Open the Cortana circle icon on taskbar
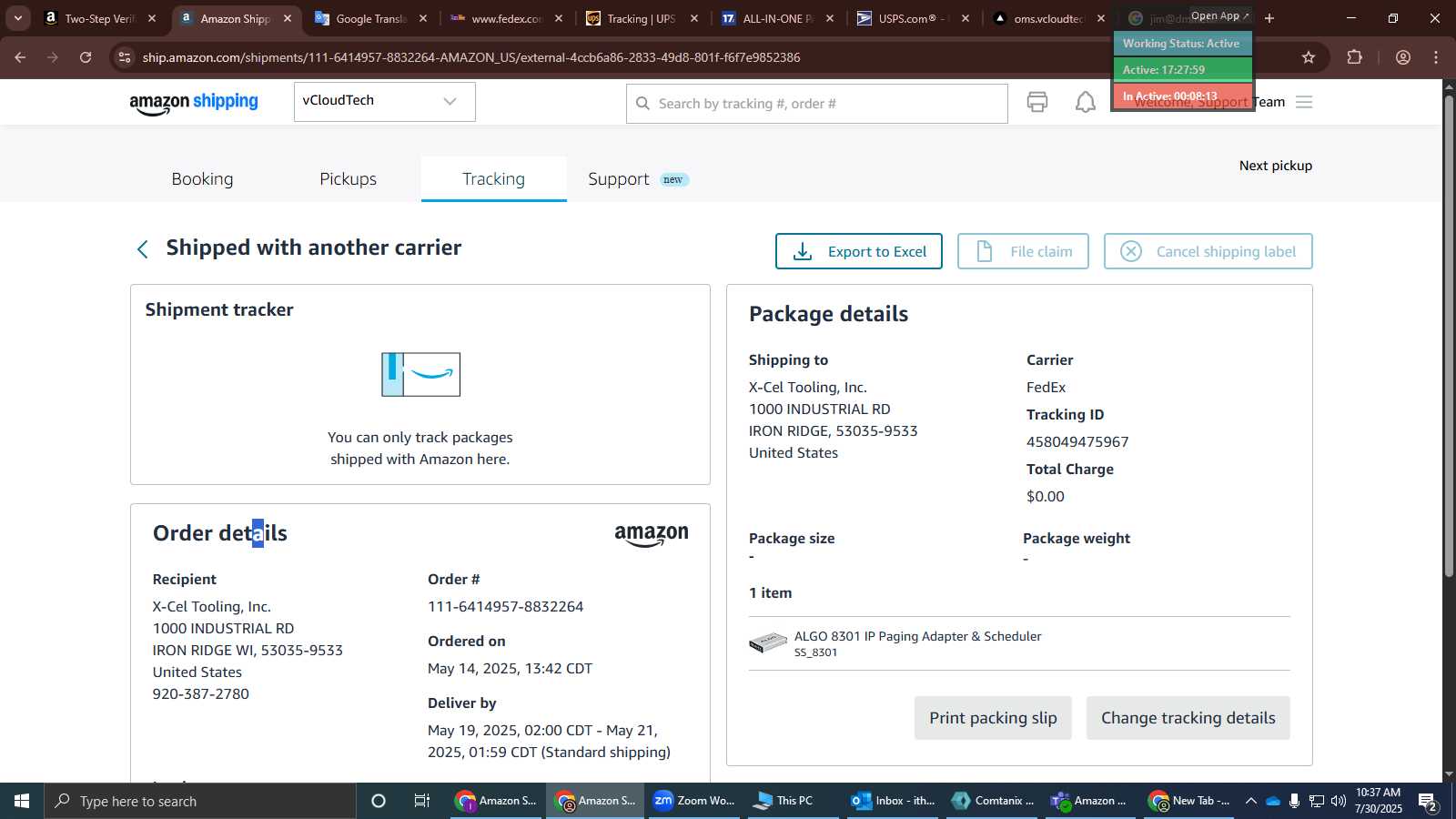Screen dimensions: 1456x819 click(x=379, y=801)
